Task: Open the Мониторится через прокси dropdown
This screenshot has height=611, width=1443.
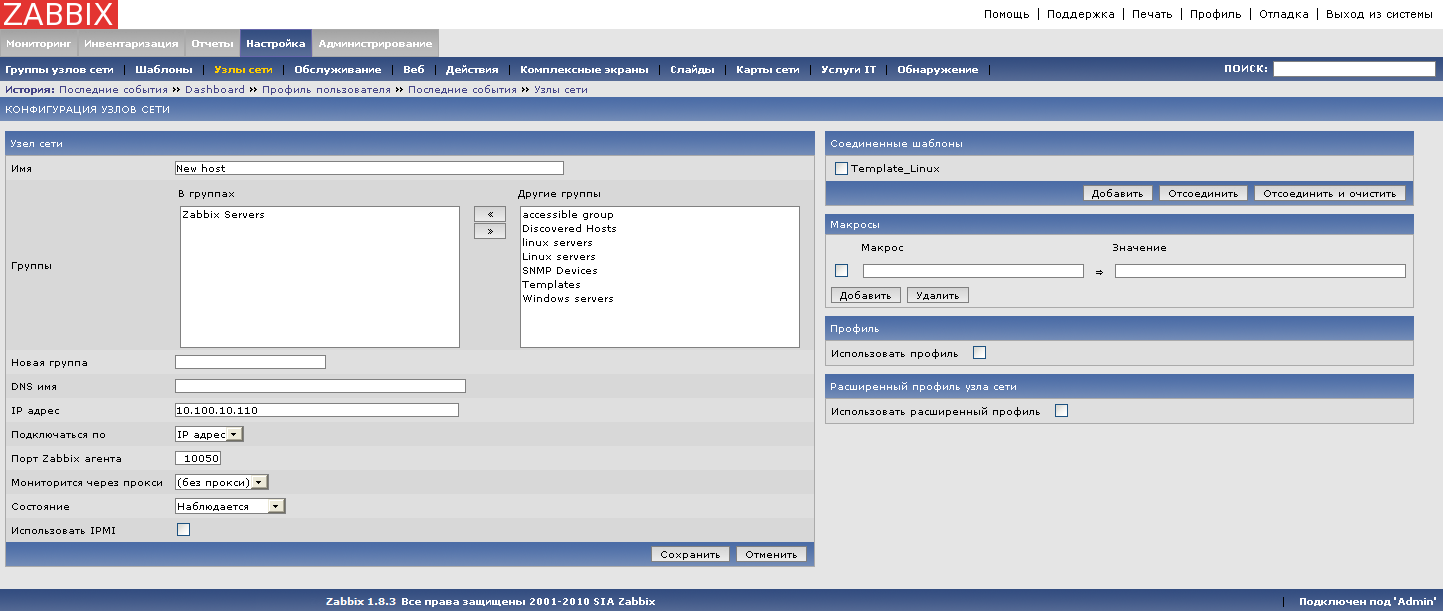Action: [222, 483]
